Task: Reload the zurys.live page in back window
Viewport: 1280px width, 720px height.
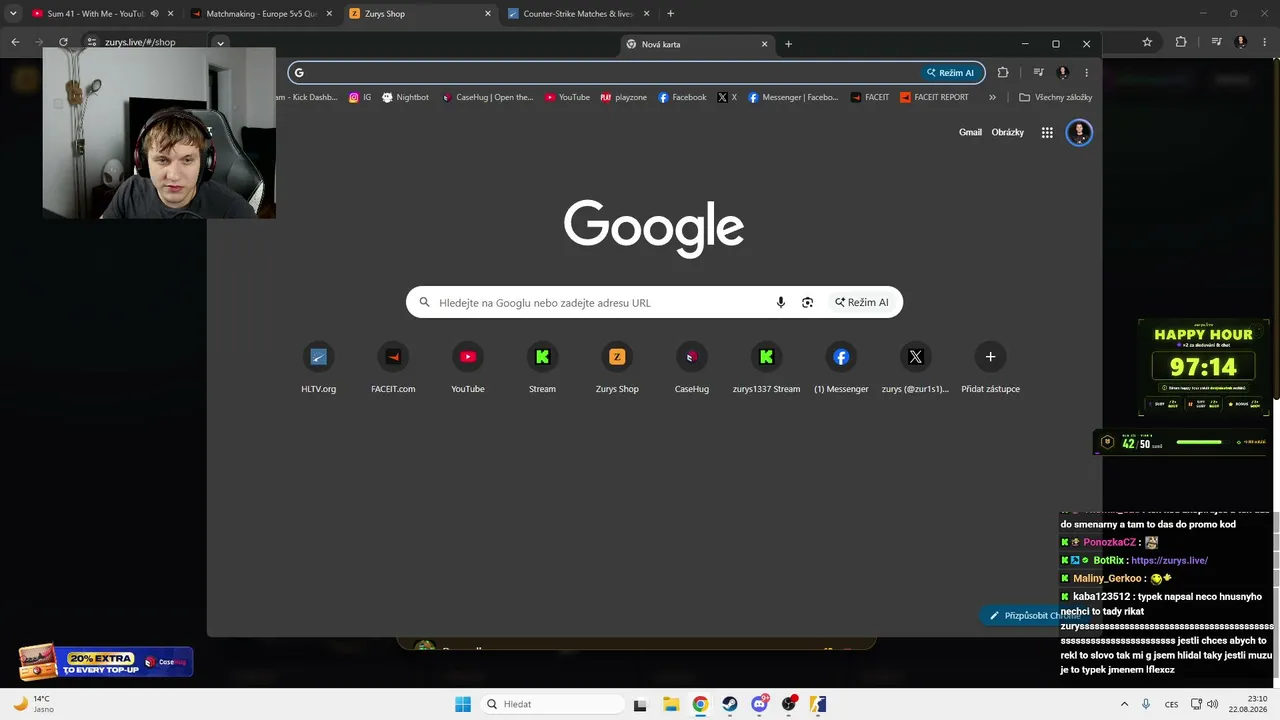Action: [63, 42]
